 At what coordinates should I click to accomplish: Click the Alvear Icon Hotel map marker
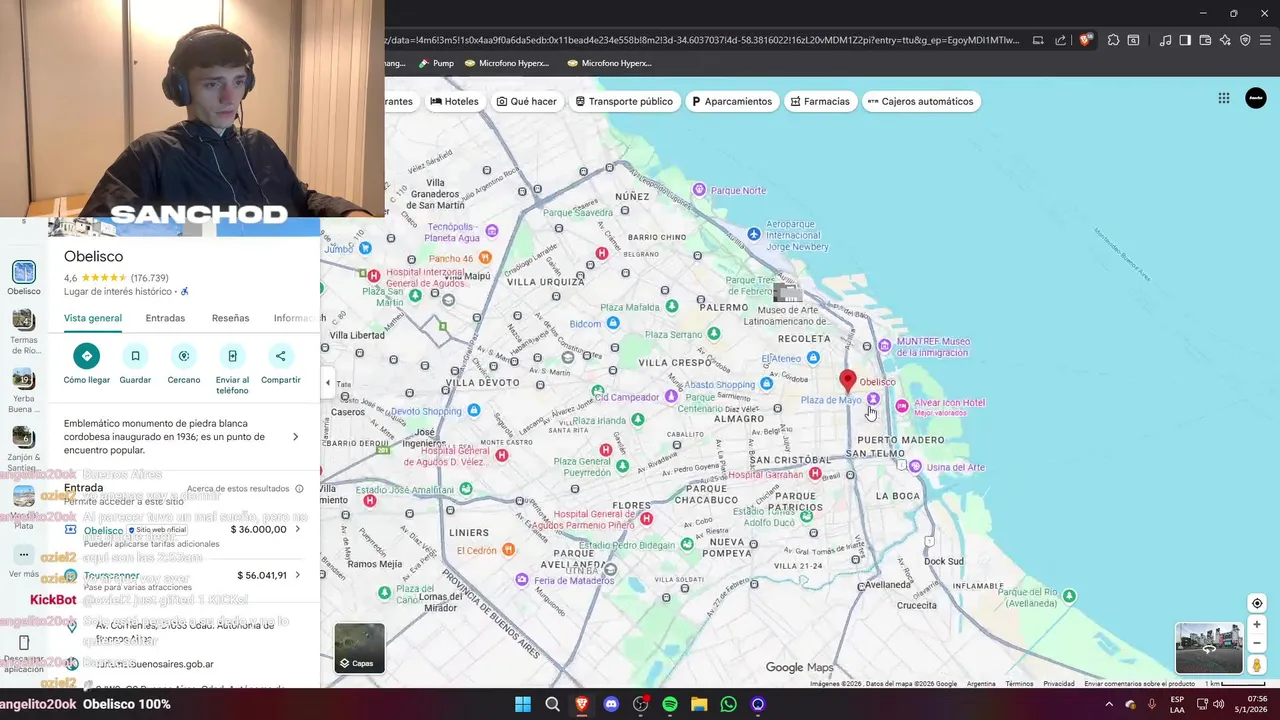click(x=902, y=405)
